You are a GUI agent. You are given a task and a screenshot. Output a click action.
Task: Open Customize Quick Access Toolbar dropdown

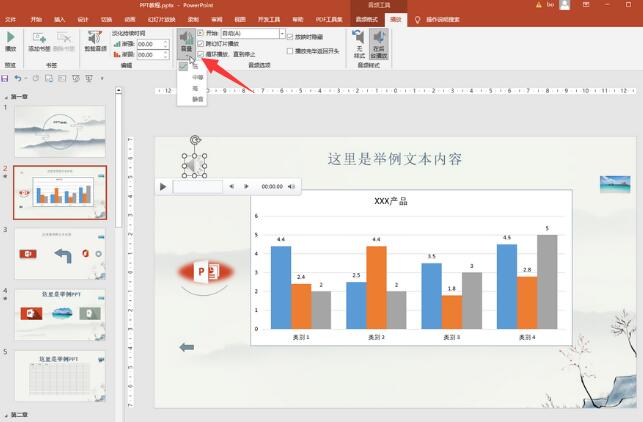102,78
